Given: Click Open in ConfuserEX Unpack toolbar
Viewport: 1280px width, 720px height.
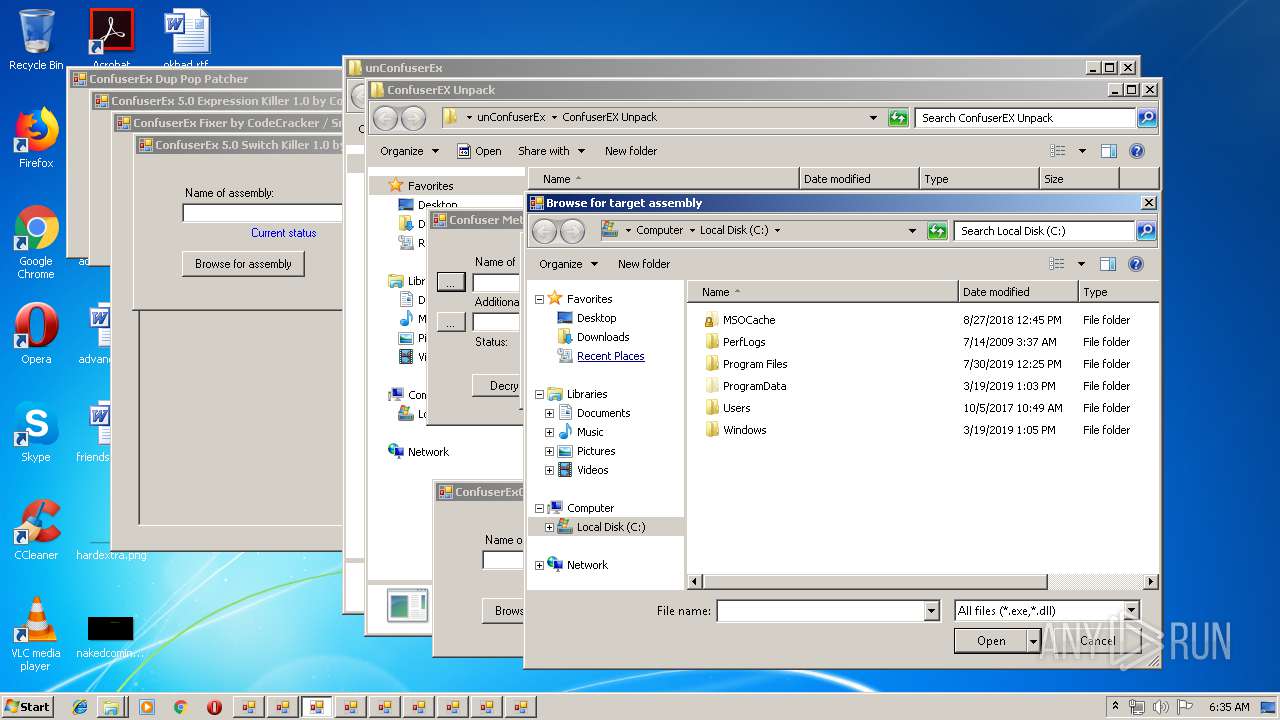Looking at the screenshot, I should 479,151.
